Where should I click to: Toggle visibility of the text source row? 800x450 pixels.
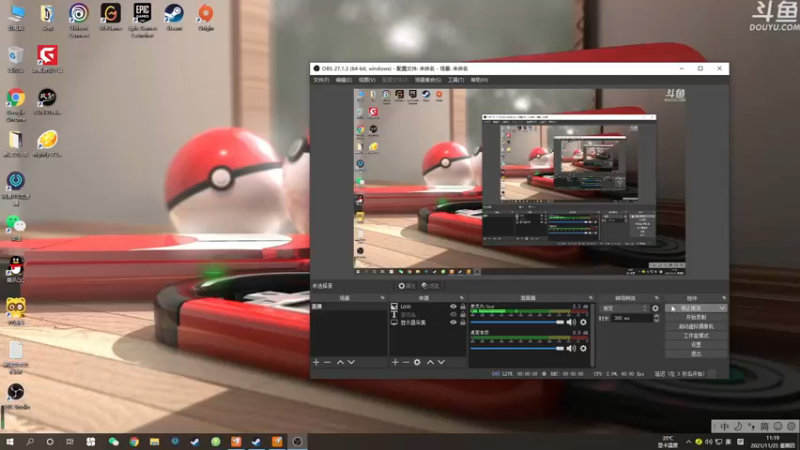coord(453,315)
